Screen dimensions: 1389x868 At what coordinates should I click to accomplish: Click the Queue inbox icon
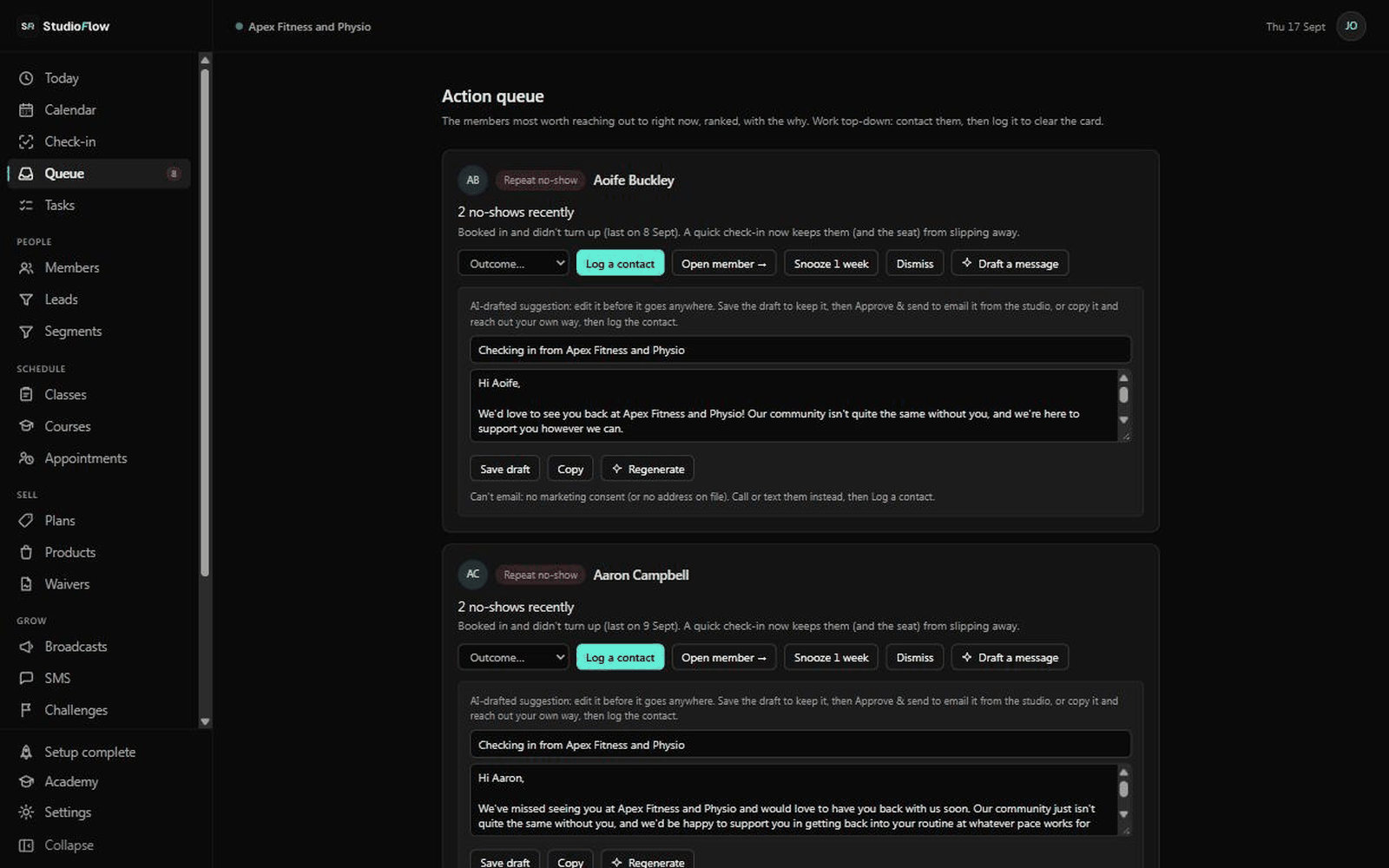pyautogui.click(x=26, y=174)
